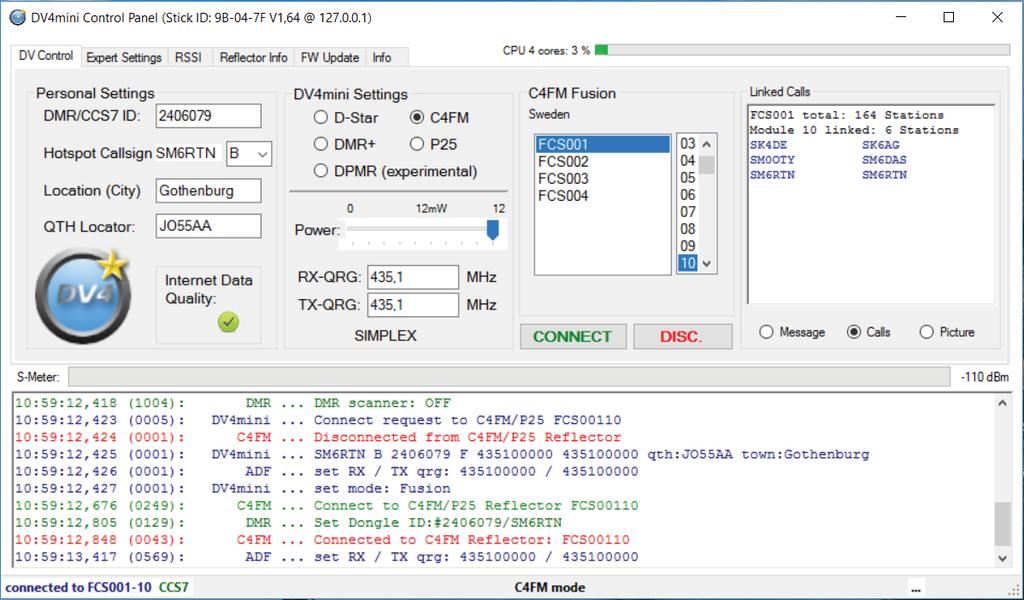This screenshot has width=1024, height=600.
Task: Click log window scroll up arrow
Action: point(1002,403)
